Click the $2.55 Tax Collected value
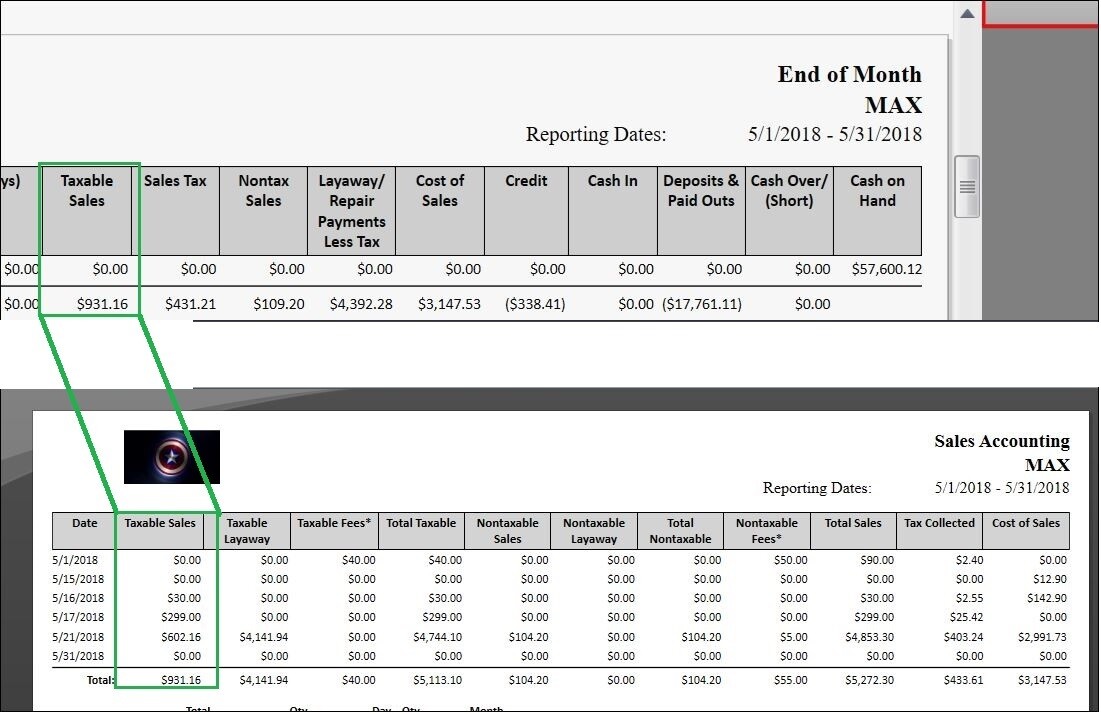 969,598
